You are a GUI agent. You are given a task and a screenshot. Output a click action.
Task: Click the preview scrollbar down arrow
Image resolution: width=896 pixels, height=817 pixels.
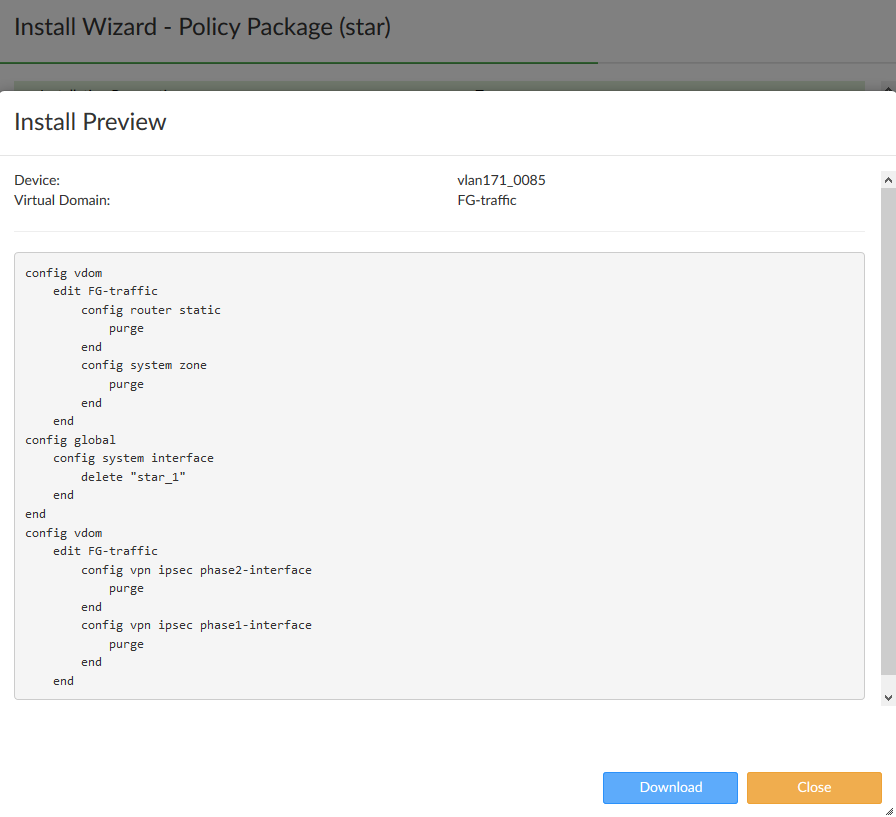pyautogui.click(x=888, y=696)
